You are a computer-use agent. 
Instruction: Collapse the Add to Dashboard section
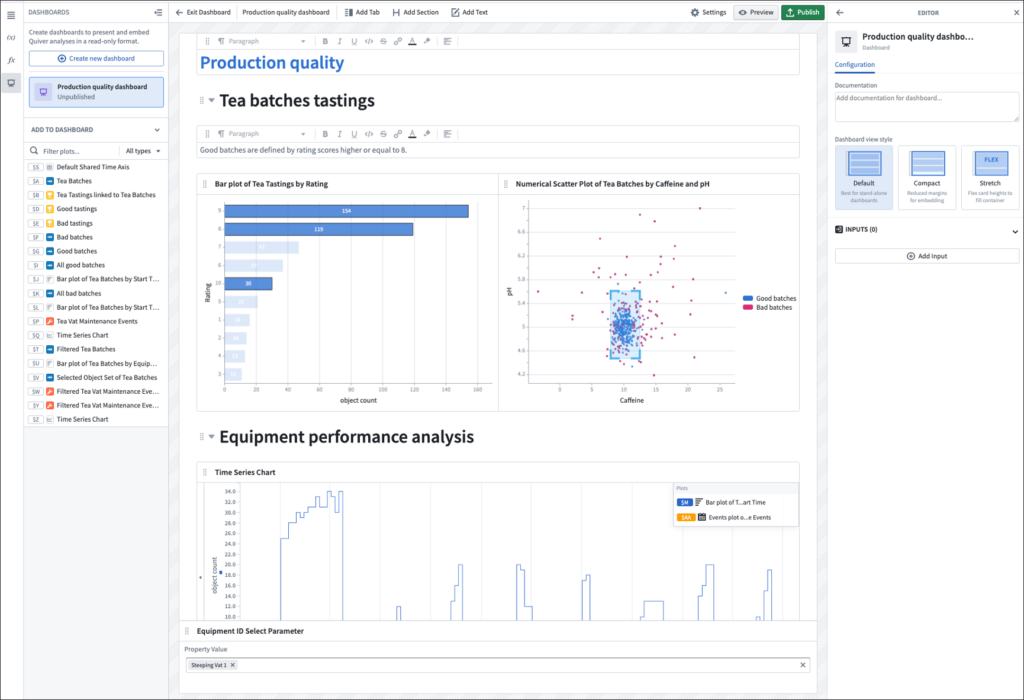pos(157,130)
